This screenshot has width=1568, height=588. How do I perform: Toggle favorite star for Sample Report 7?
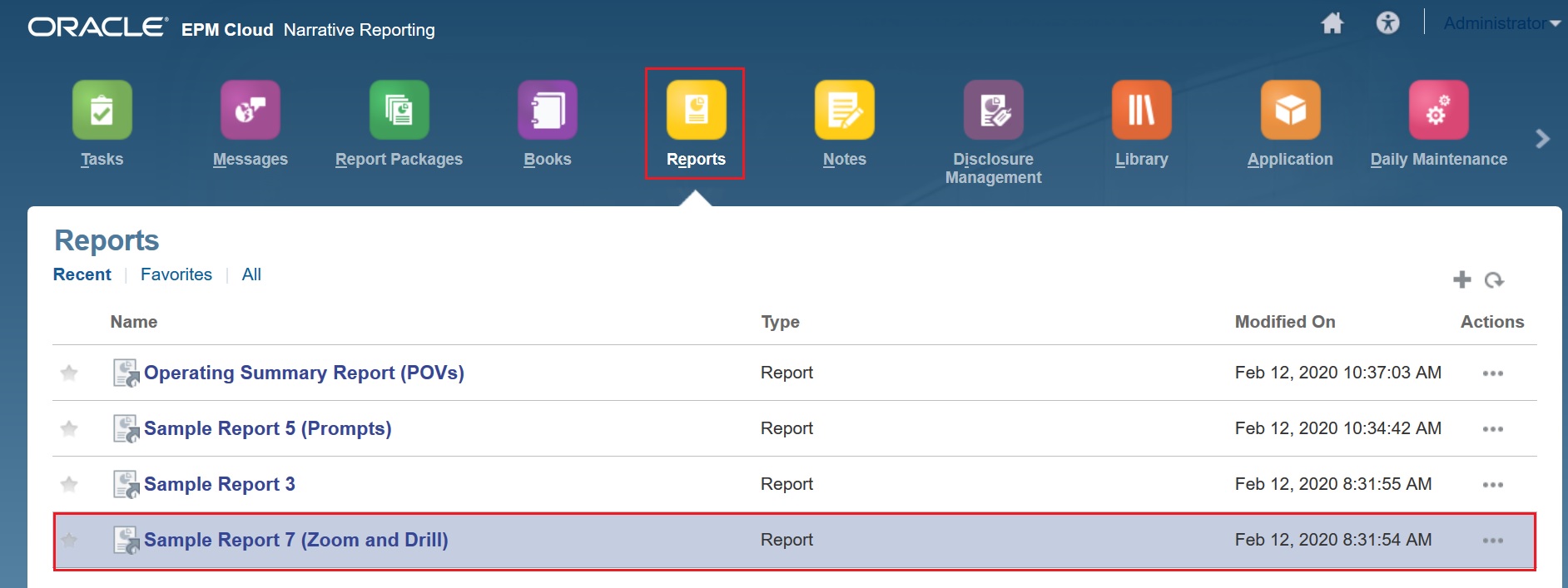coord(69,540)
